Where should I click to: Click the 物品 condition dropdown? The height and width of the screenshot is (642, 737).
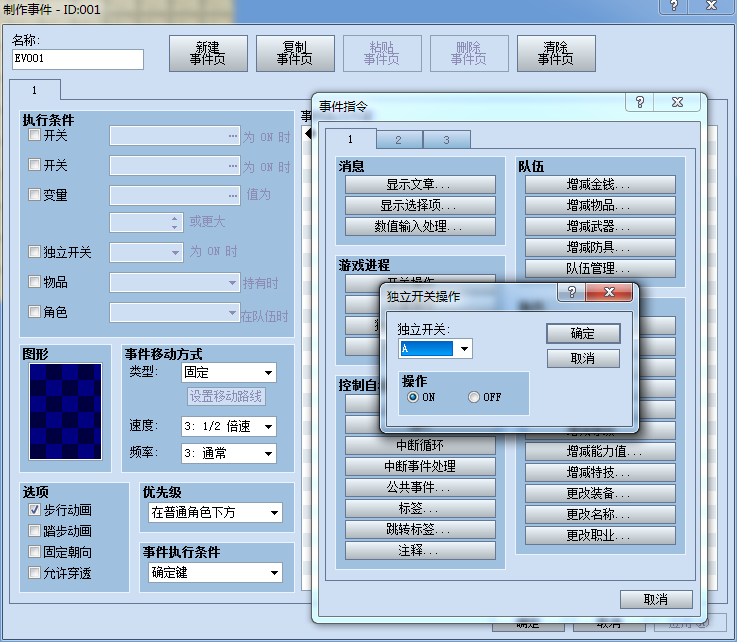click(175, 283)
